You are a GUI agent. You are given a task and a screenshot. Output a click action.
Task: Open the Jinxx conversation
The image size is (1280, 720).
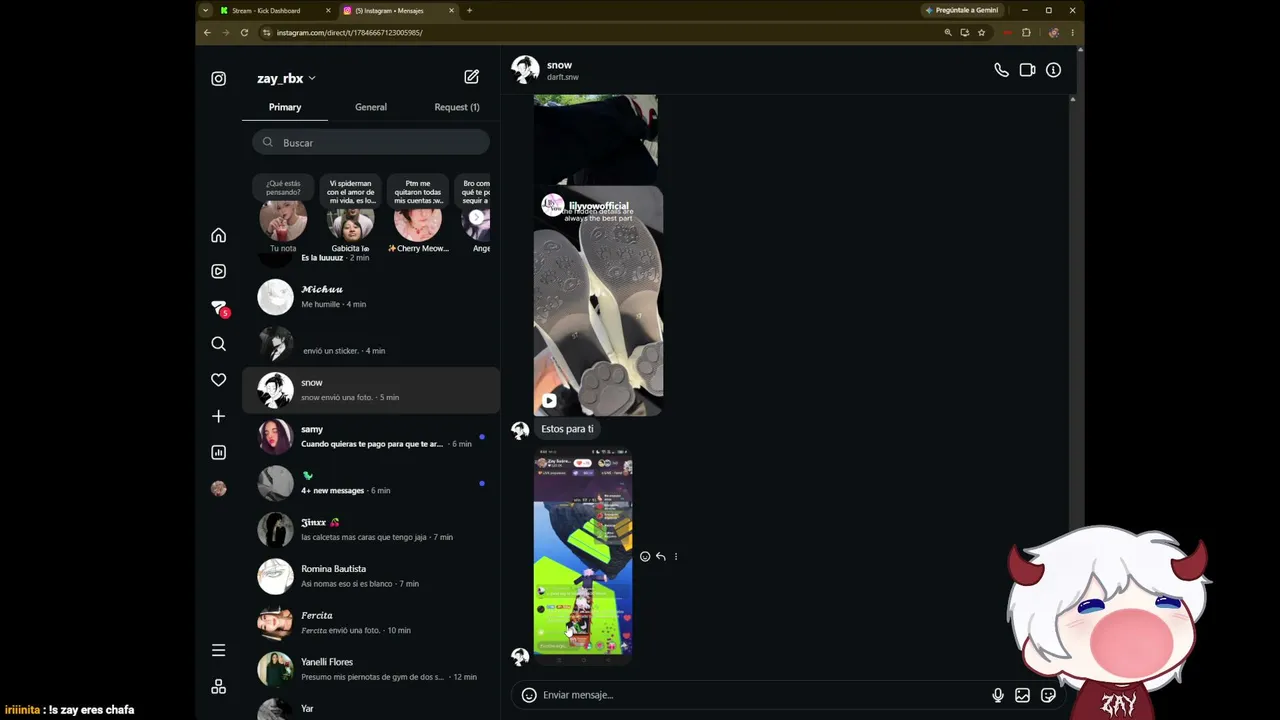371,529
